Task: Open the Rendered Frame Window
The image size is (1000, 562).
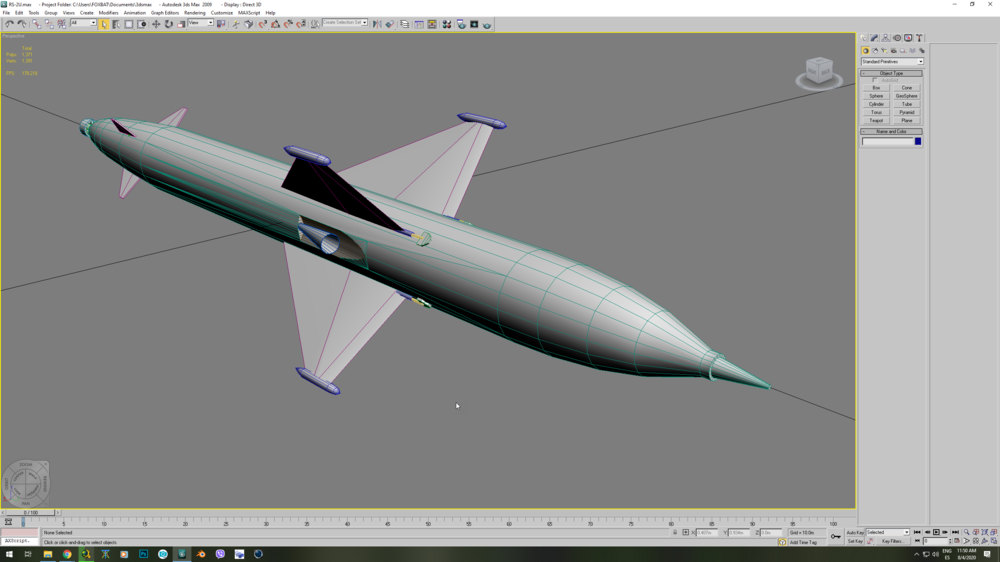Action: click(474, 24)
